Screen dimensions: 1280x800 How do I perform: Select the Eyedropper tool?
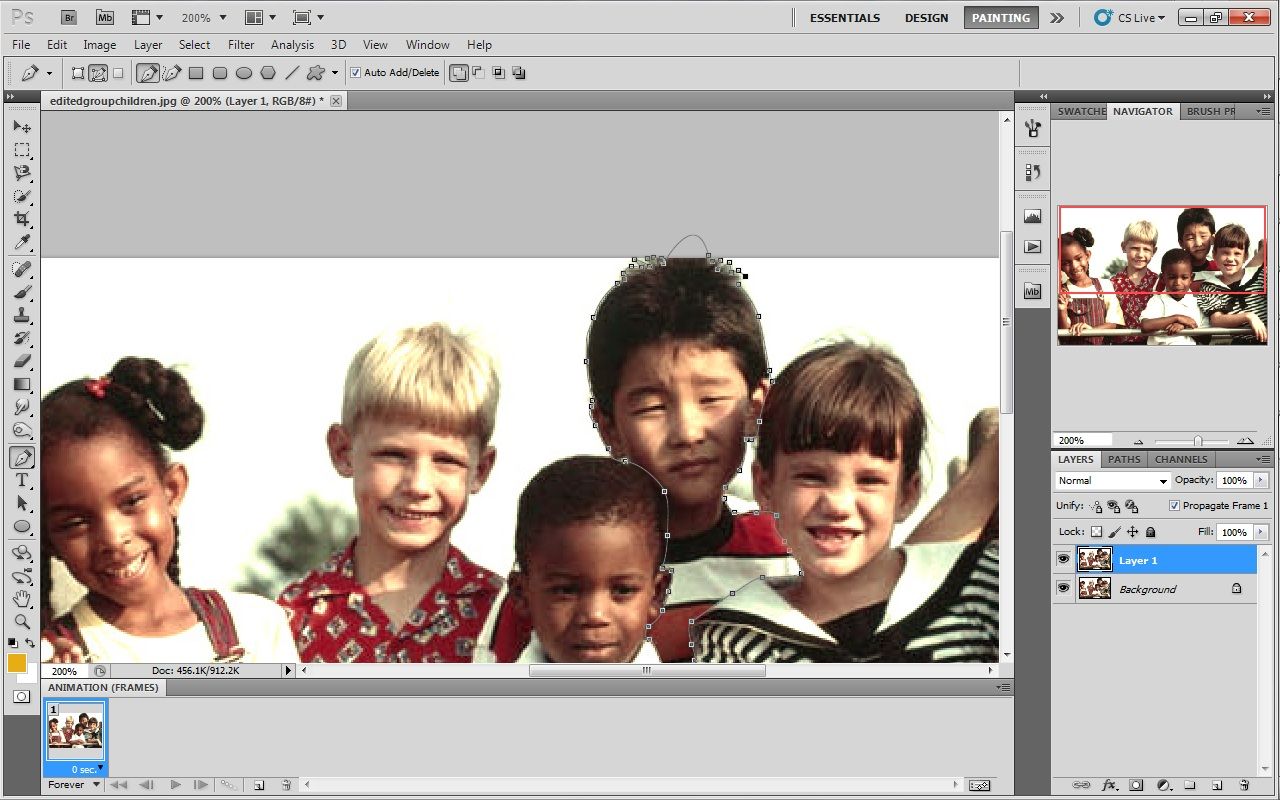22,242
